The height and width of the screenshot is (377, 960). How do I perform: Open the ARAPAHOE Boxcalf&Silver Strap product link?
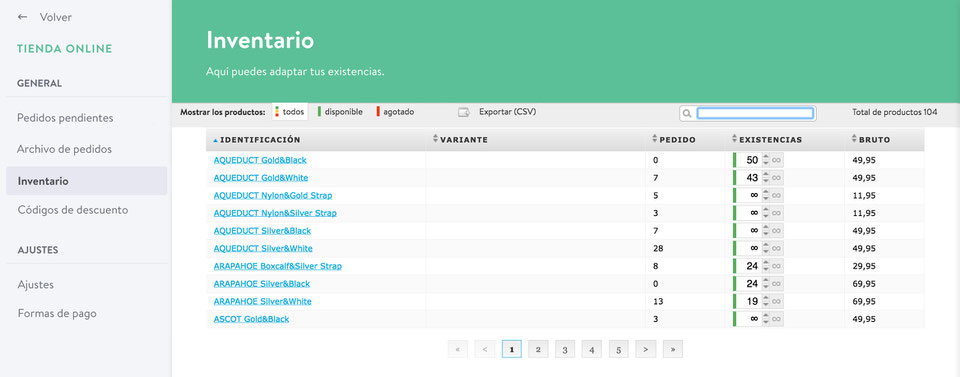pos(277,266)
